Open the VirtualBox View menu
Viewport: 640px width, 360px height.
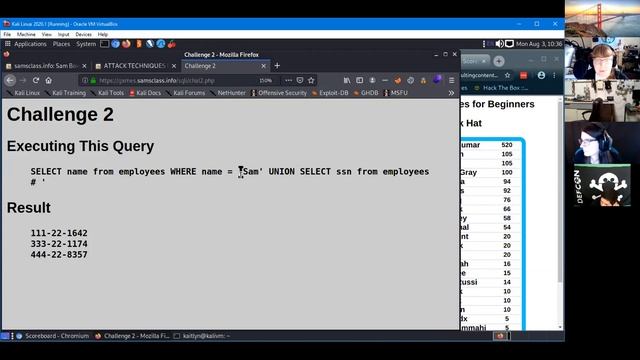pyautogui.click(x=47, y=35)
